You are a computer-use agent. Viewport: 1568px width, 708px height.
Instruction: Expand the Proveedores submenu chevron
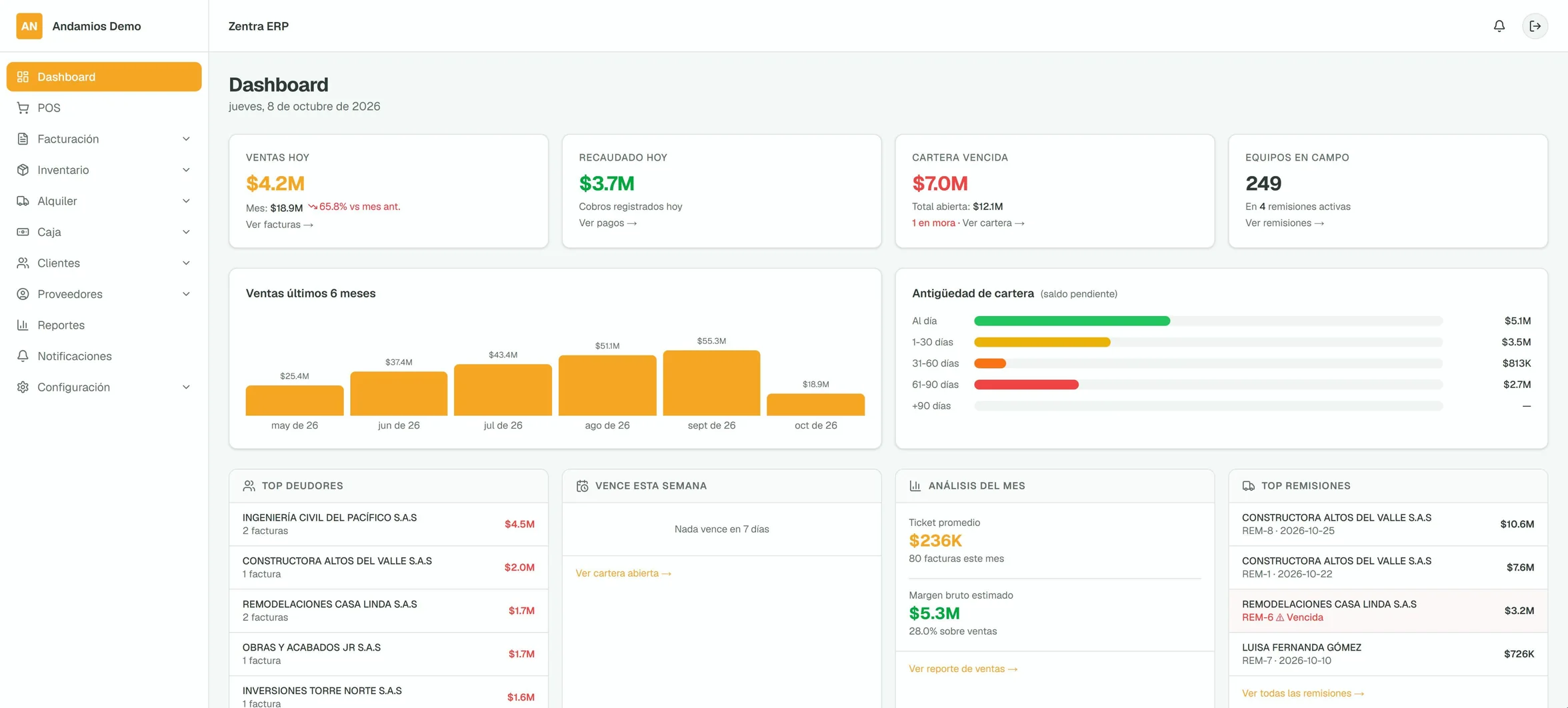click(186, 294)
